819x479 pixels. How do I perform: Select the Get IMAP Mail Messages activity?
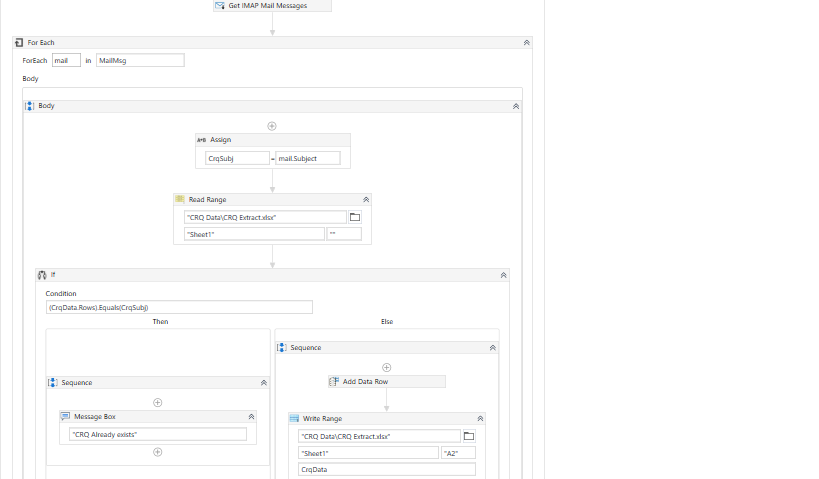point(272,6)
